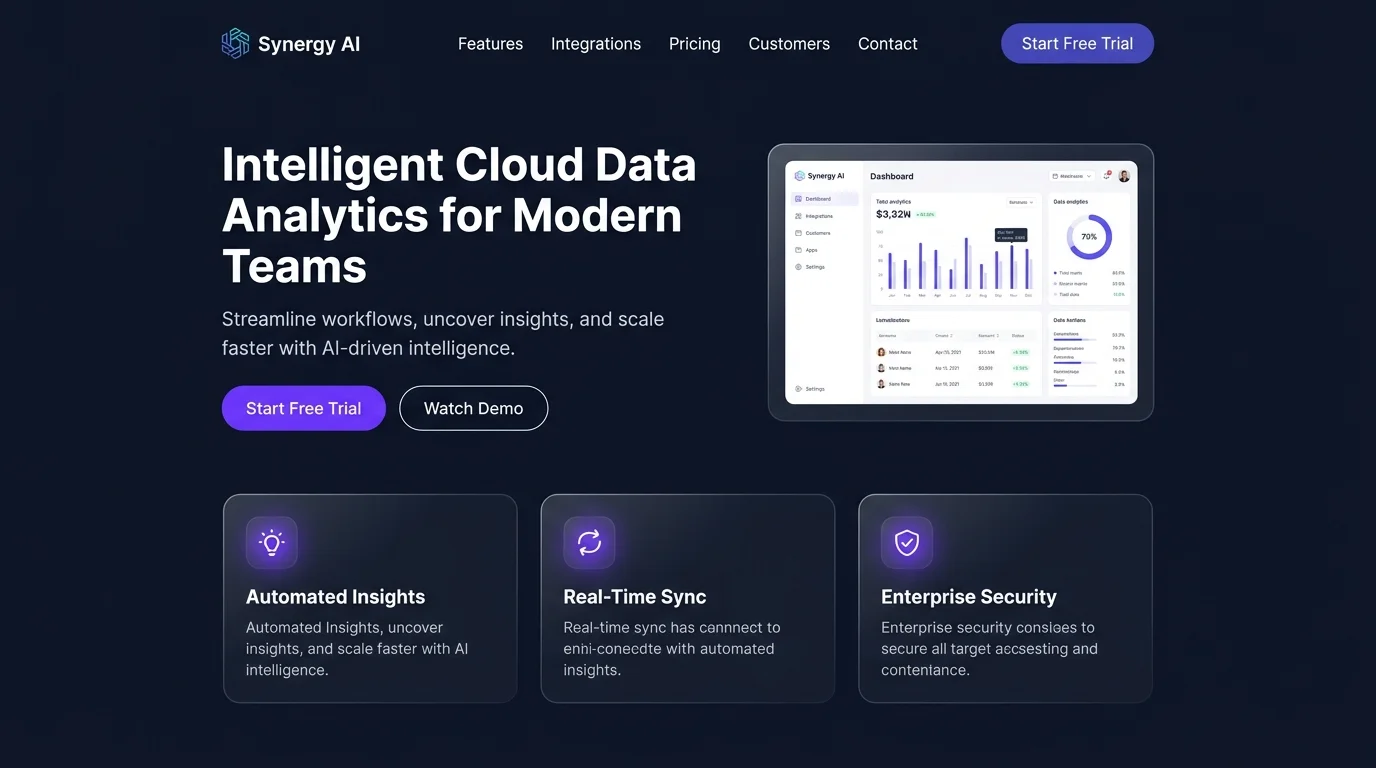Click the "Real-Time Sync" card title
The image size is (1376, 768).
coord(635,597)
